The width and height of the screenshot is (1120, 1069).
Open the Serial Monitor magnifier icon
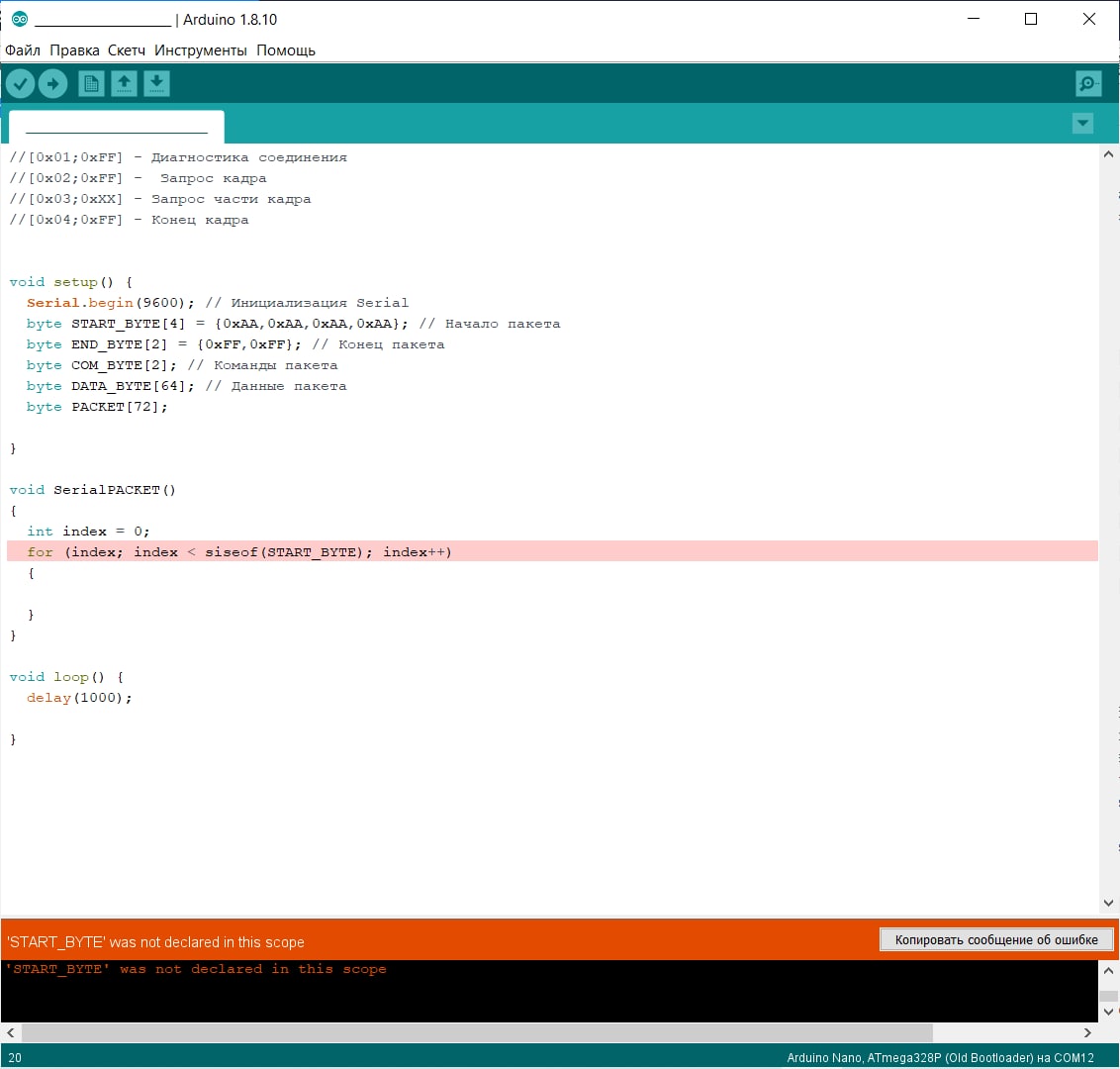coord(1088,84)
